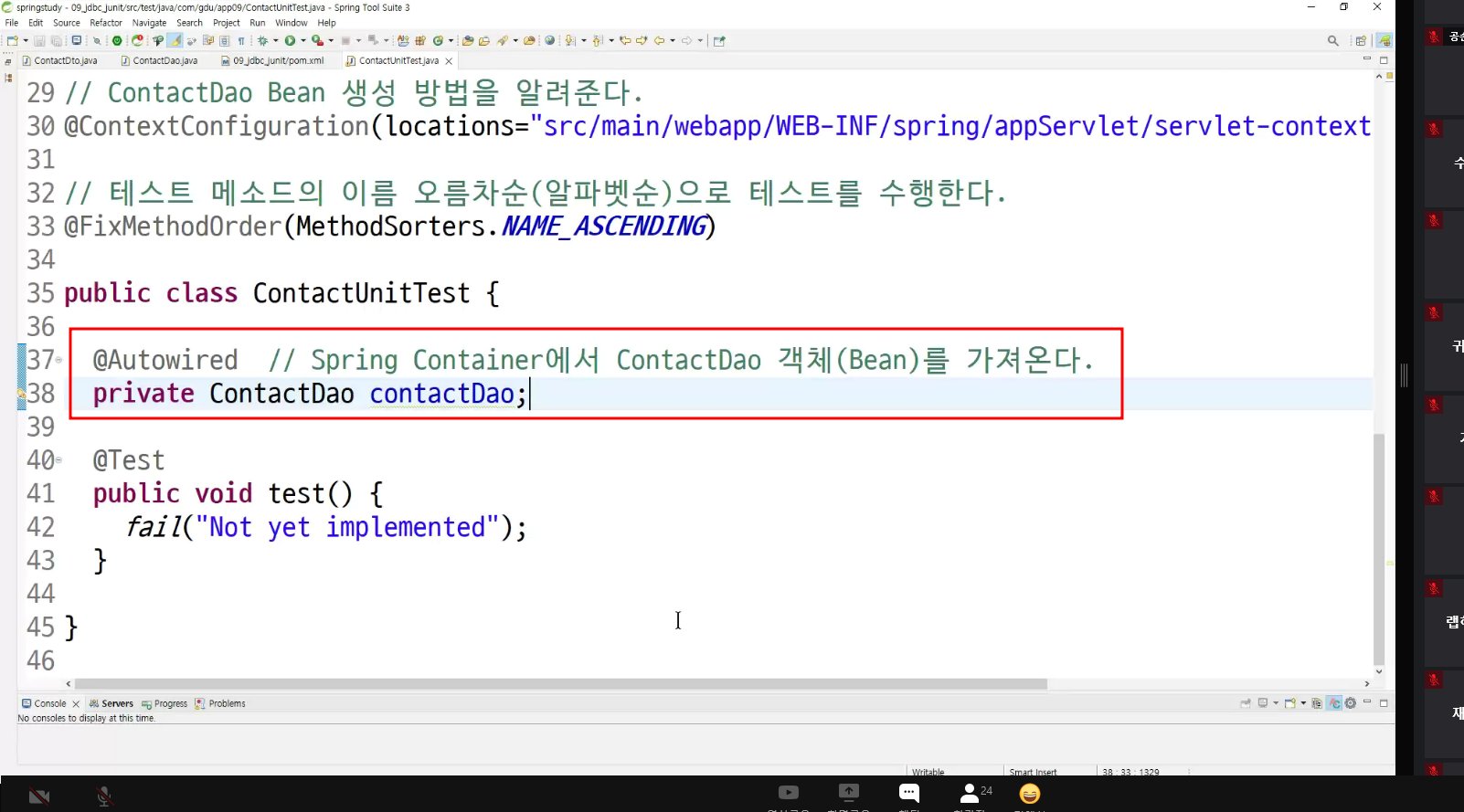1464x812 pixels.
Task: Click the New Java Class icon
Action: (438, 40)
